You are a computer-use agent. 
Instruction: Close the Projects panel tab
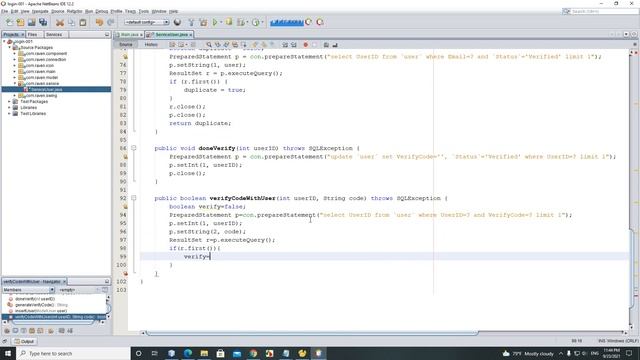point(22,35)
